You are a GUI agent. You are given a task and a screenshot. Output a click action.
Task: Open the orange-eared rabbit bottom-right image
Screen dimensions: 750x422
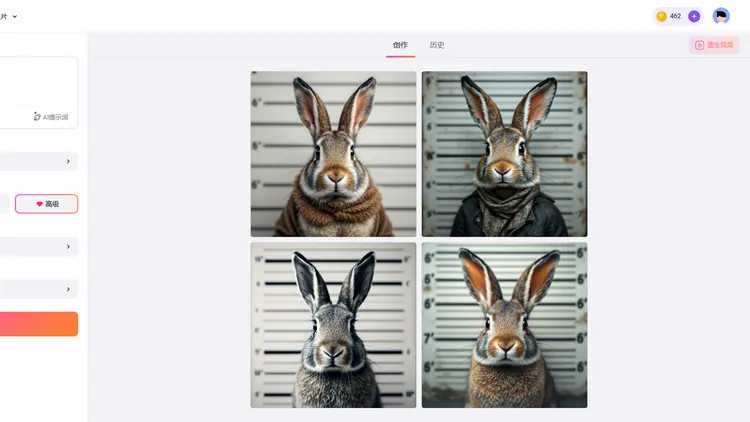coord(505,325)
